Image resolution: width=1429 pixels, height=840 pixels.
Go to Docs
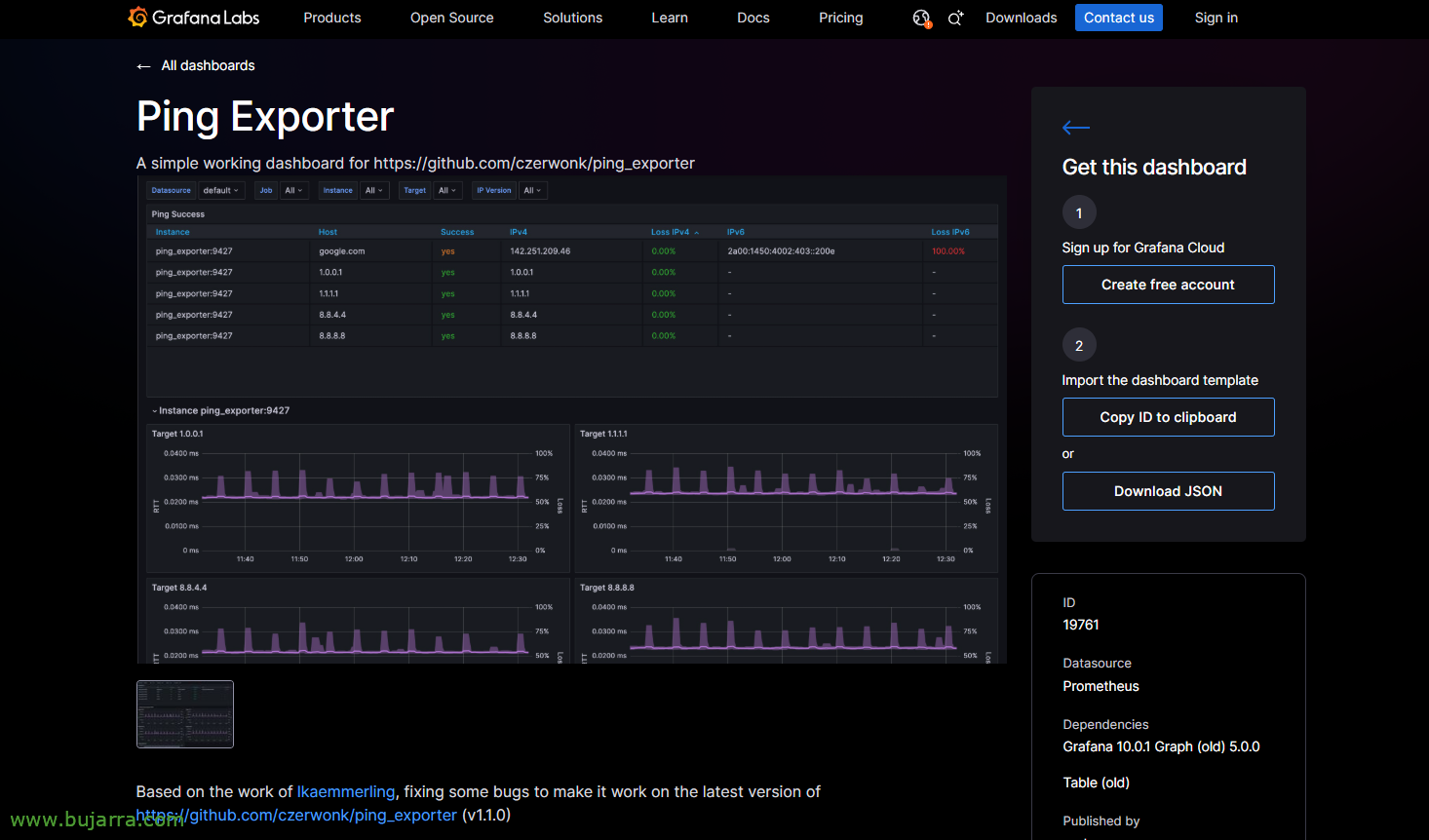[753, 18]
